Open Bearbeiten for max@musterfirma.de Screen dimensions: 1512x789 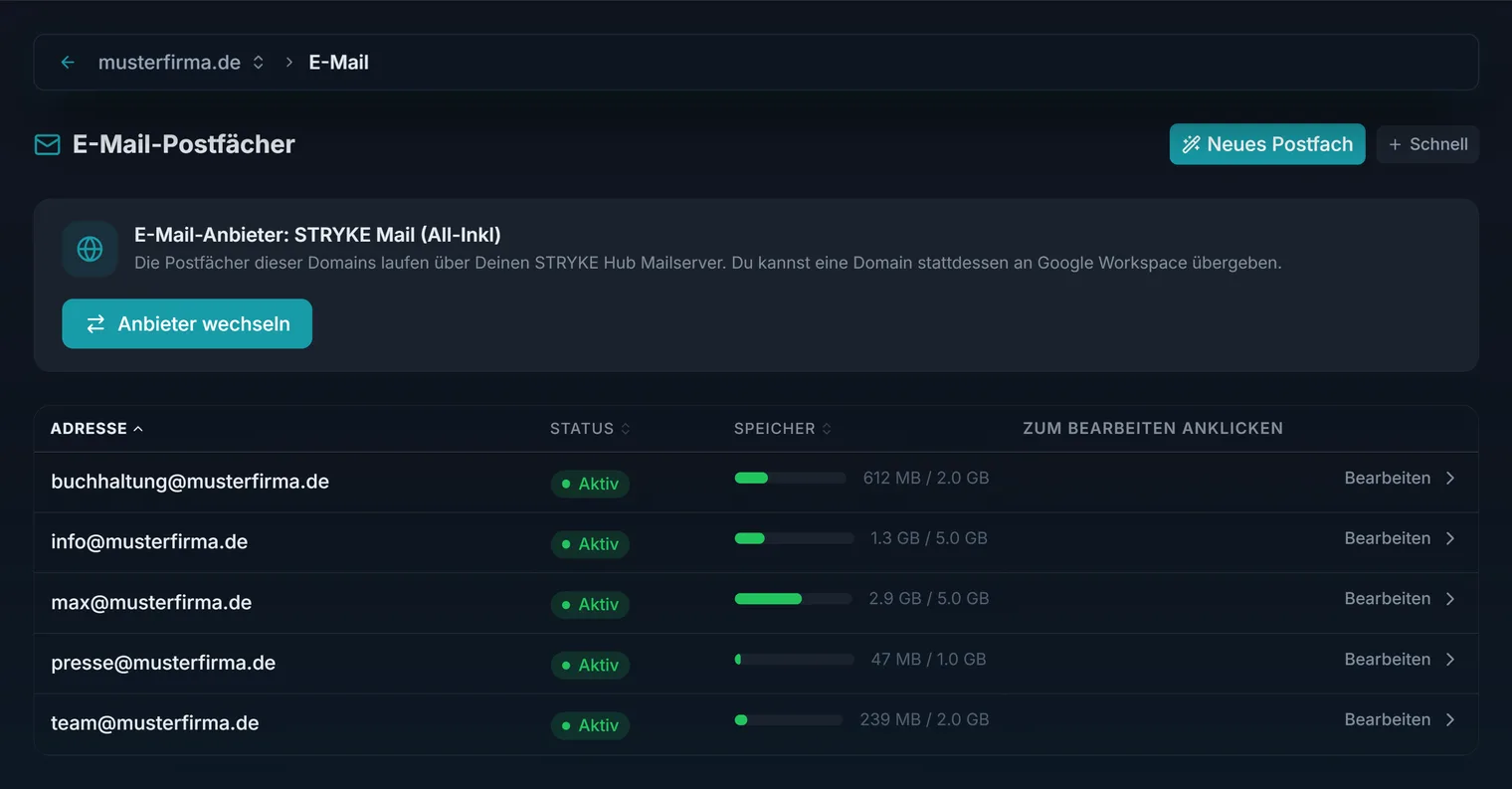1400,599
